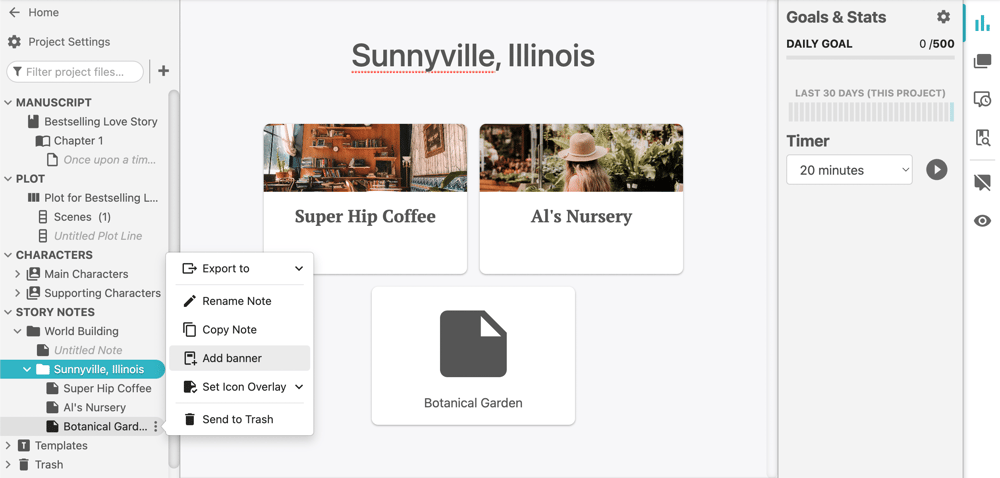Collapse the PLOT section
The image size is (1000, 478).
pyautogui.click(x=8, y=179)
